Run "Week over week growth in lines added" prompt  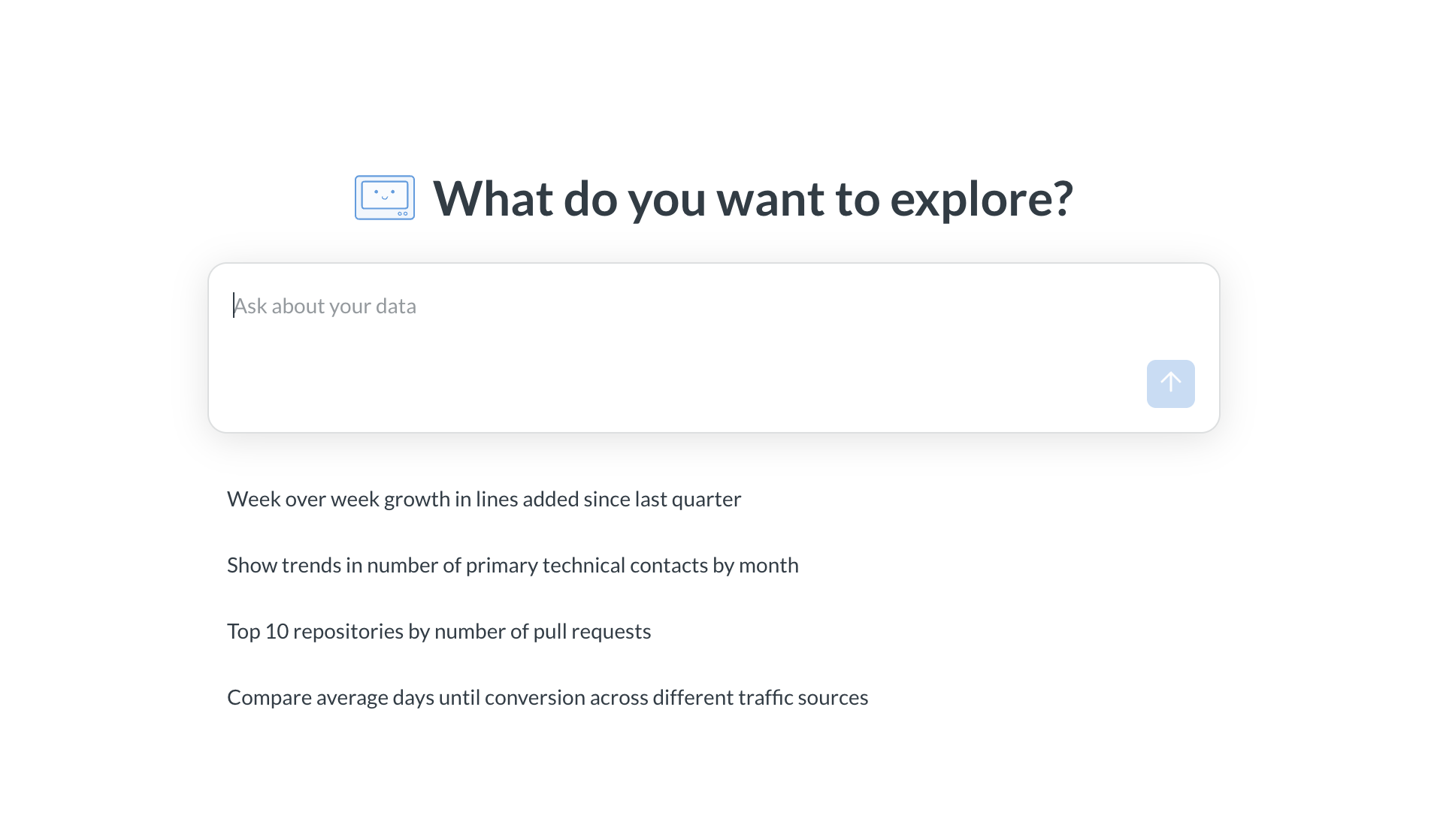coord(484,500)
